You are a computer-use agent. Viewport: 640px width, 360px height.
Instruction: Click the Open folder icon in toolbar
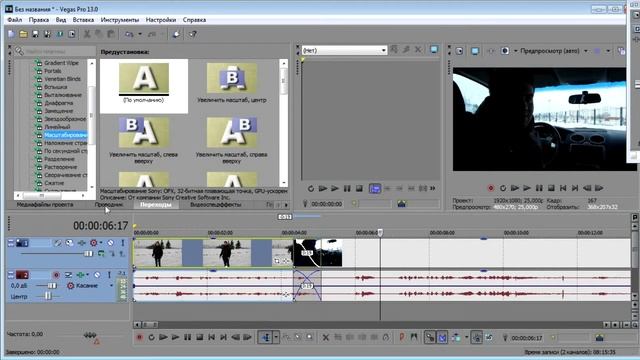coord(24,34)
